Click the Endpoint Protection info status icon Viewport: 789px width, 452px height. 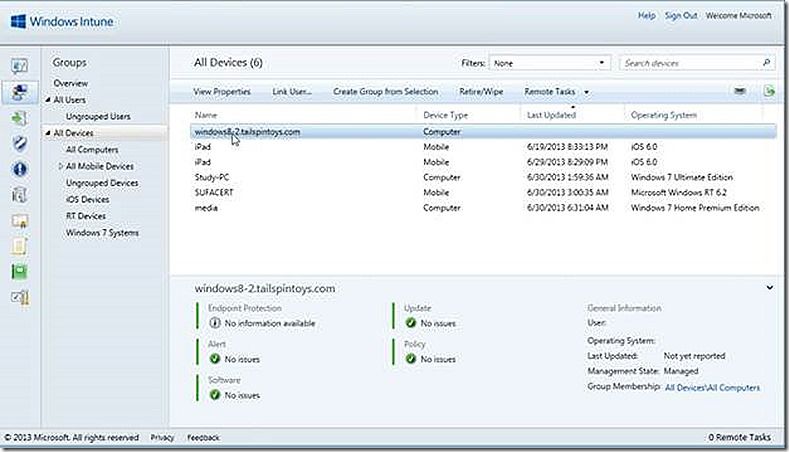coord(215,323)
